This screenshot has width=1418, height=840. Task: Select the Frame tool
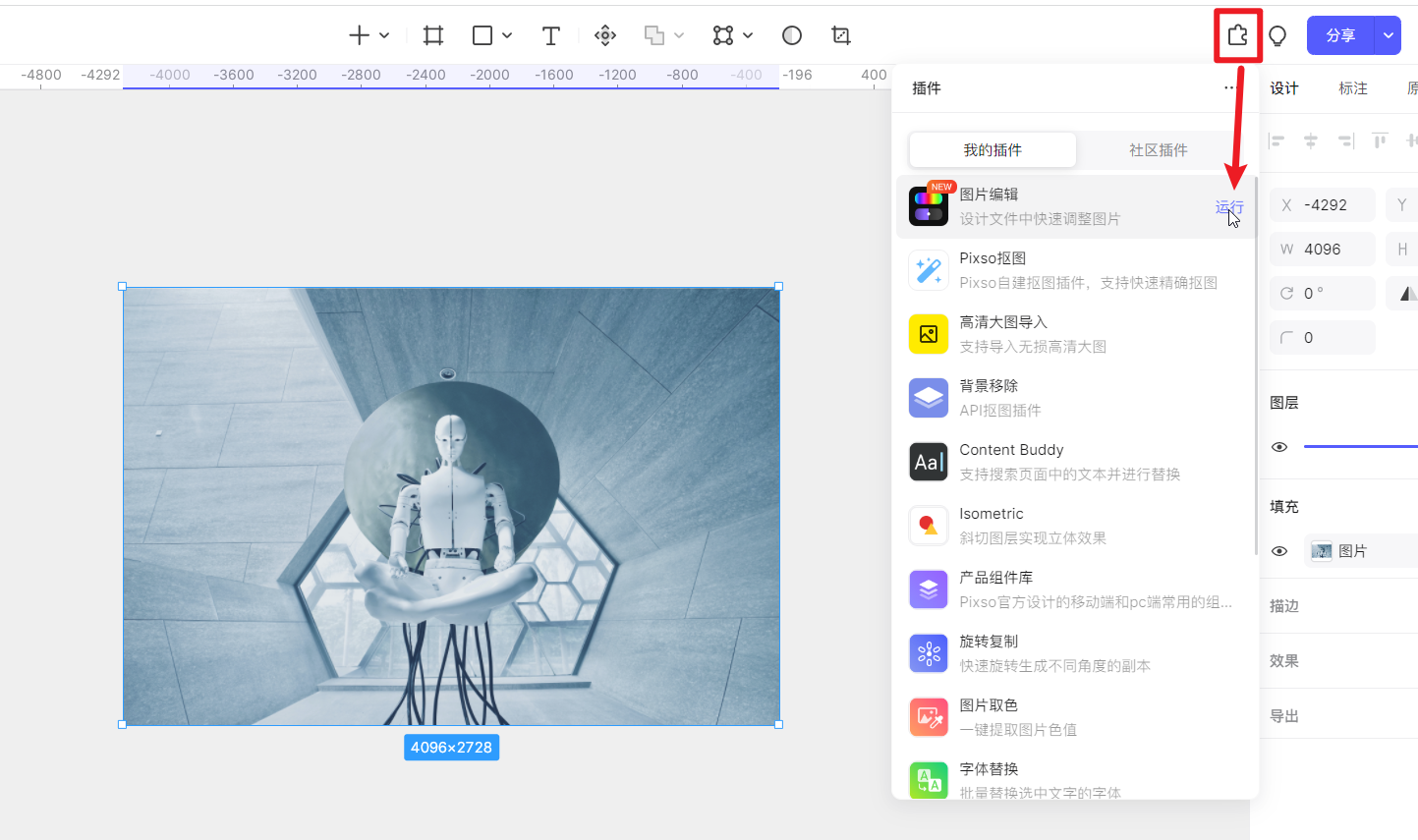[x=433, y=35]
